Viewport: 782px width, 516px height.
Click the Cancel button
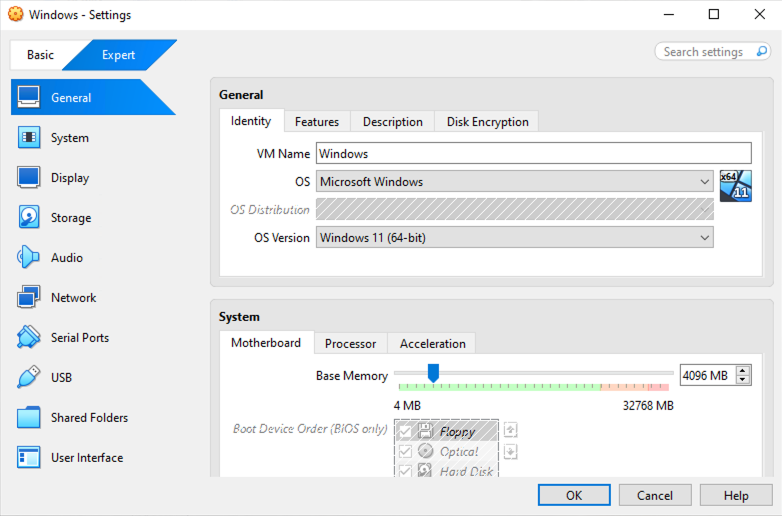655,495
